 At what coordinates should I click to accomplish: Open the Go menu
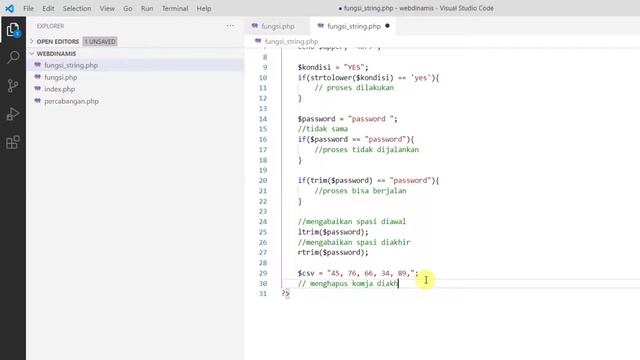[128, 8]
